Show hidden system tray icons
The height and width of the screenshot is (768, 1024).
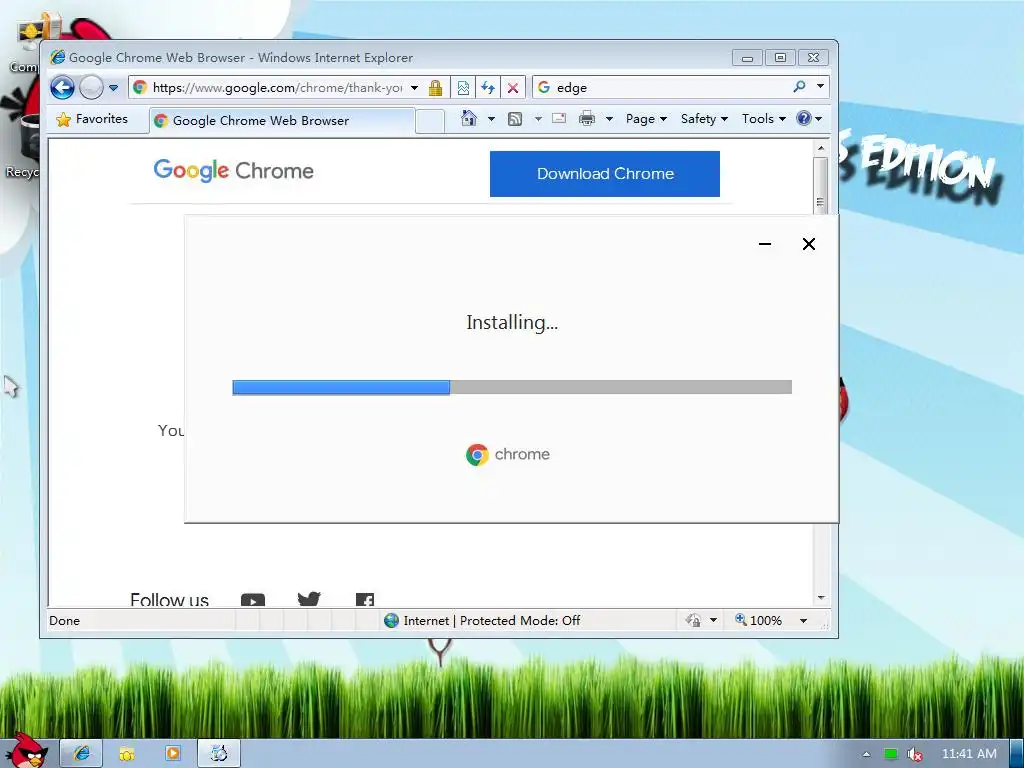click(x=866, y=754)
